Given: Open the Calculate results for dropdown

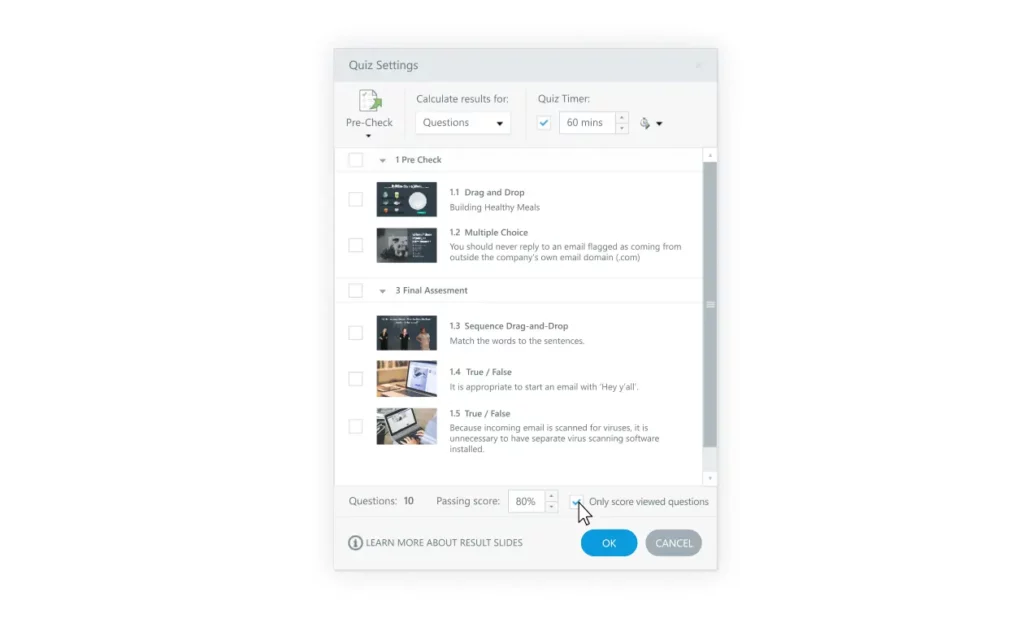Looking at the screenshot, I should (463, 123).
